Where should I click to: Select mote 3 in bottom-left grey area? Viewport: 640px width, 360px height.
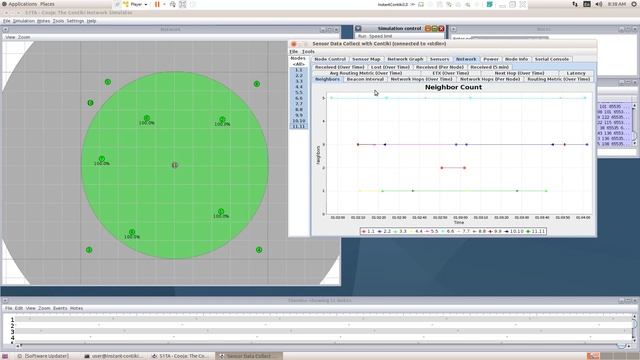click(89, 250)
